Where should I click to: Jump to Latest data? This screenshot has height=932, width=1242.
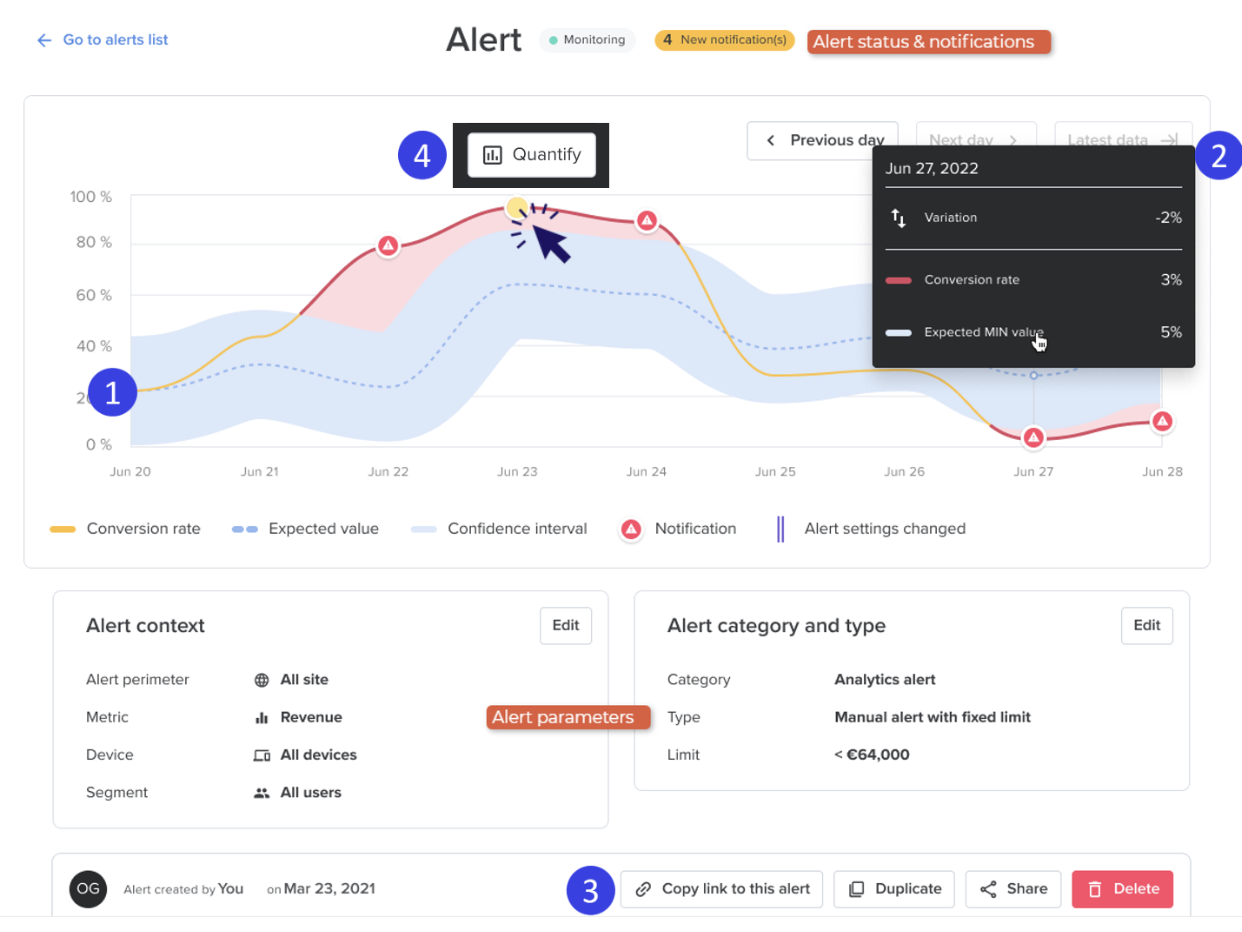tap(1123, 140)
